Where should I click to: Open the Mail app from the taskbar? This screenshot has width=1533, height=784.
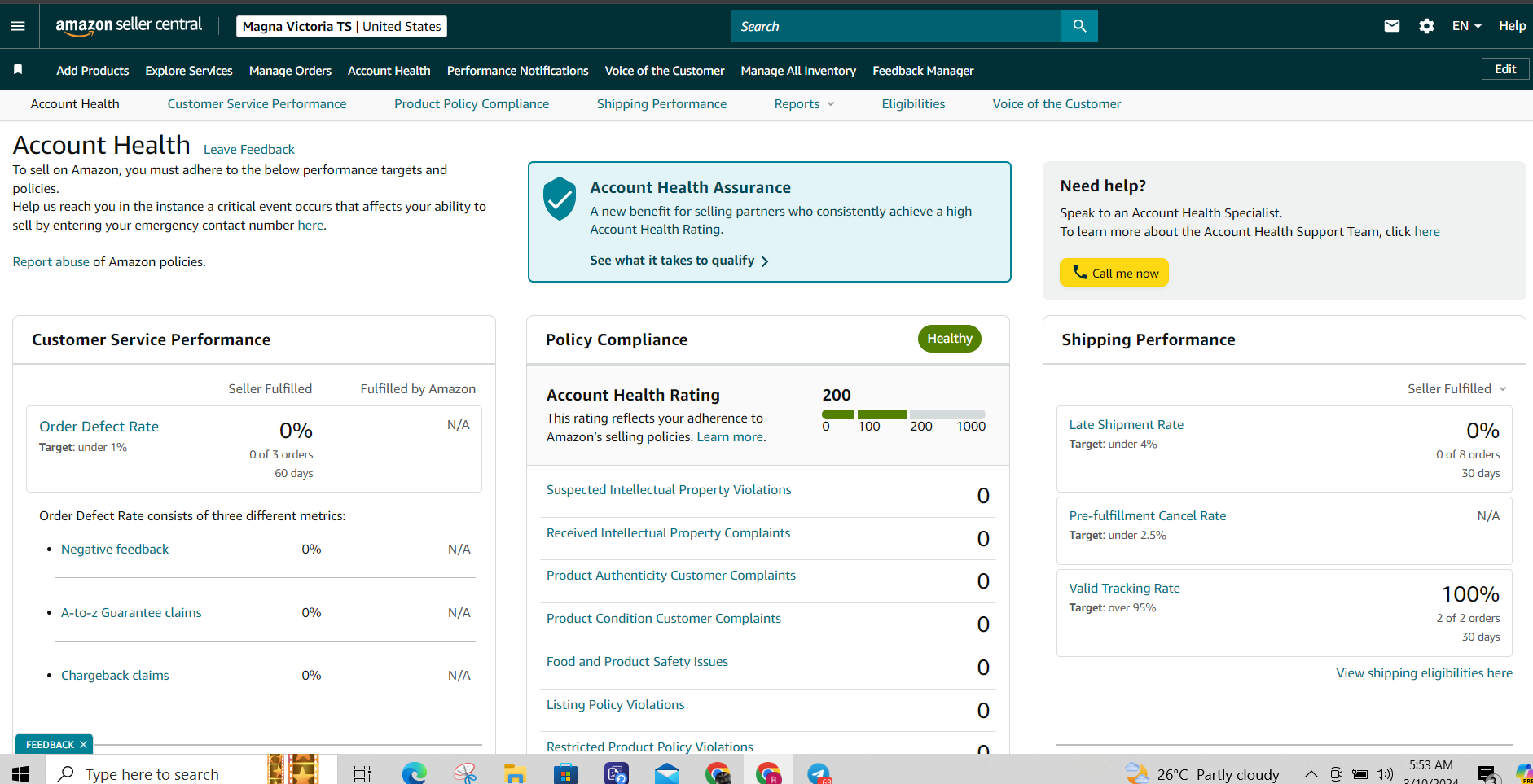tap(667, 773)
